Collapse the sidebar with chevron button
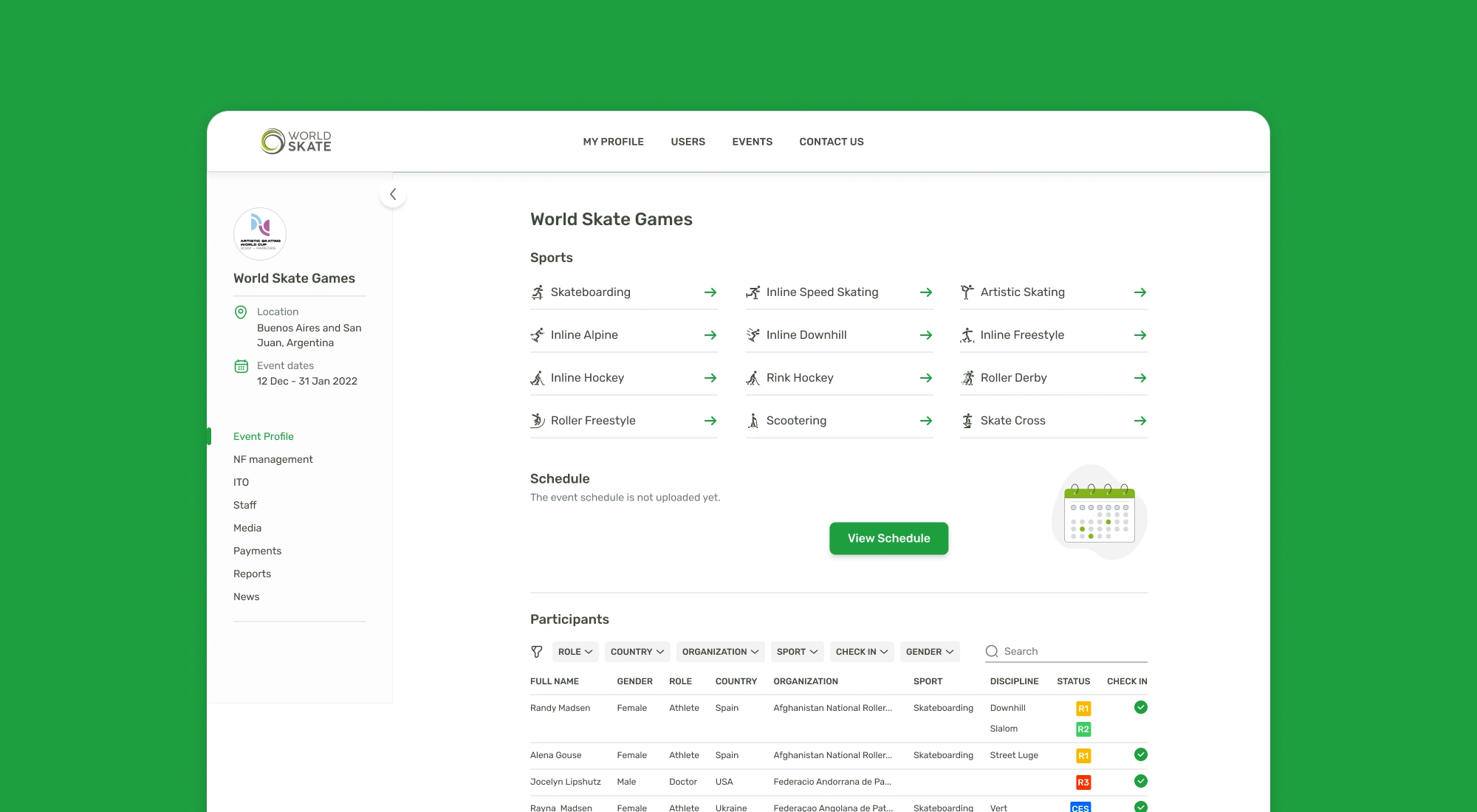 [393, 195]
